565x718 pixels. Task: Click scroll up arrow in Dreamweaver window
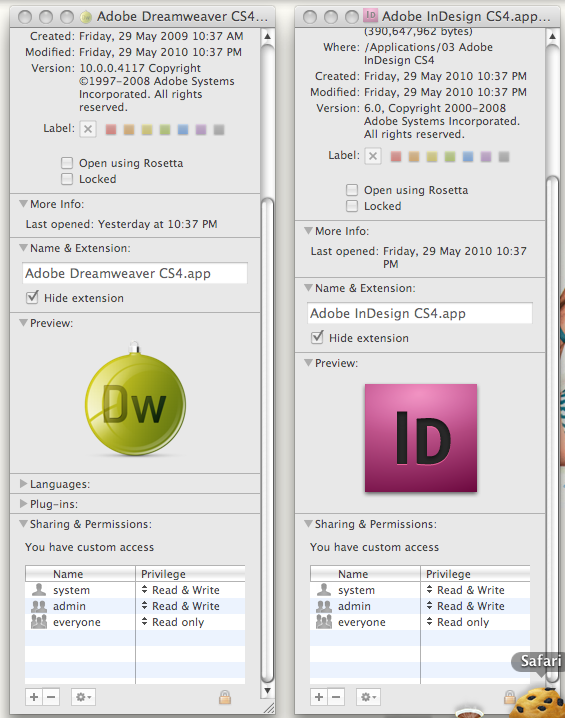click(x=268, y=36)
